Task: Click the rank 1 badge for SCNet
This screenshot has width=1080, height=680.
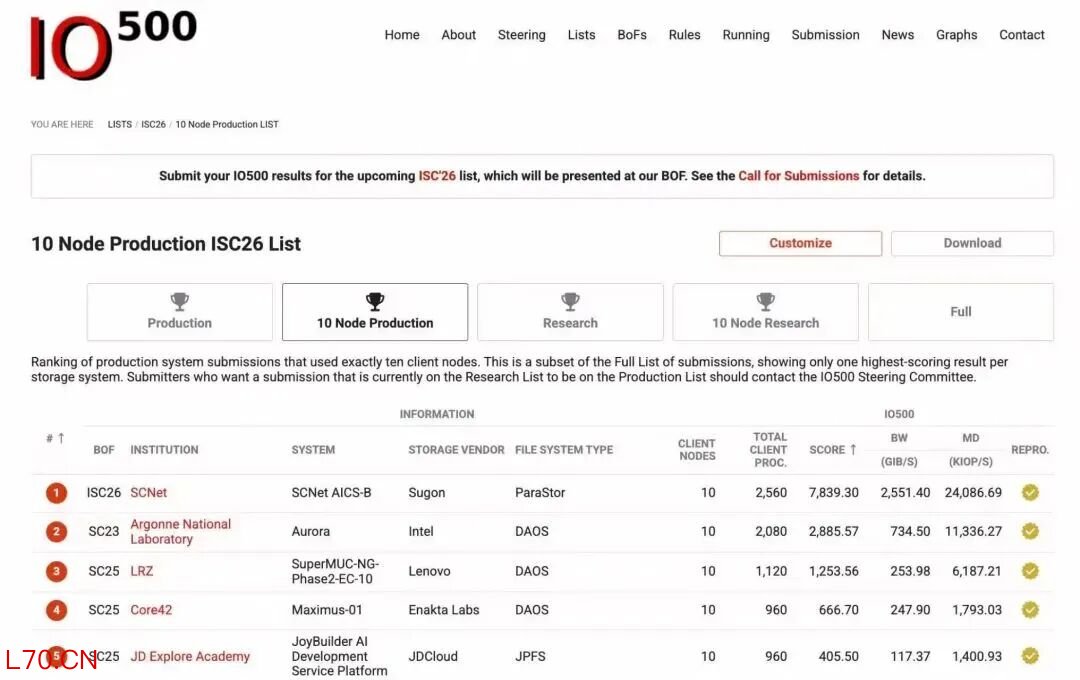Action: 56,493
